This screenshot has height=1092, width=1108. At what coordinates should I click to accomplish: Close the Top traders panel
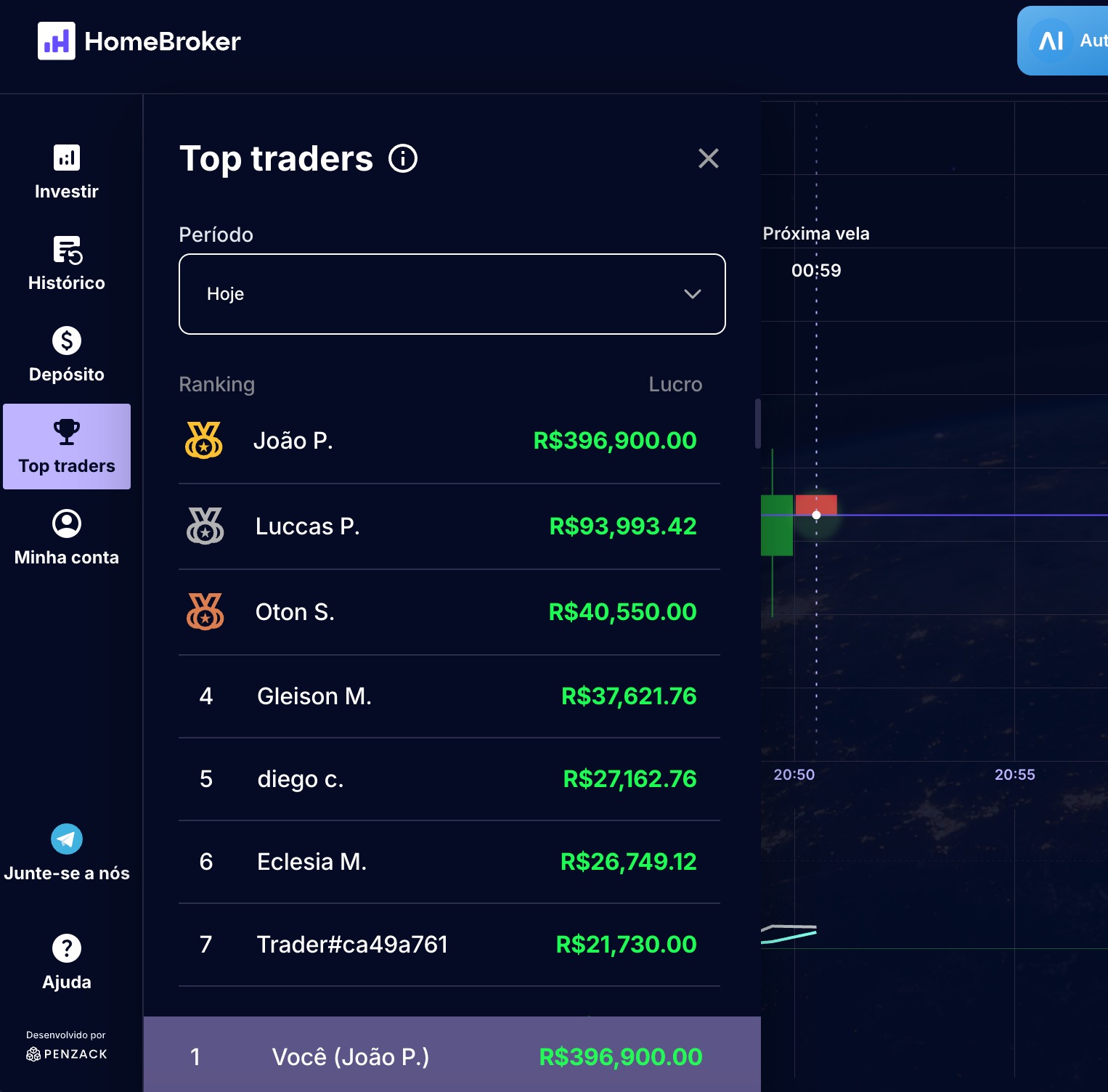(x=708, y=158)
